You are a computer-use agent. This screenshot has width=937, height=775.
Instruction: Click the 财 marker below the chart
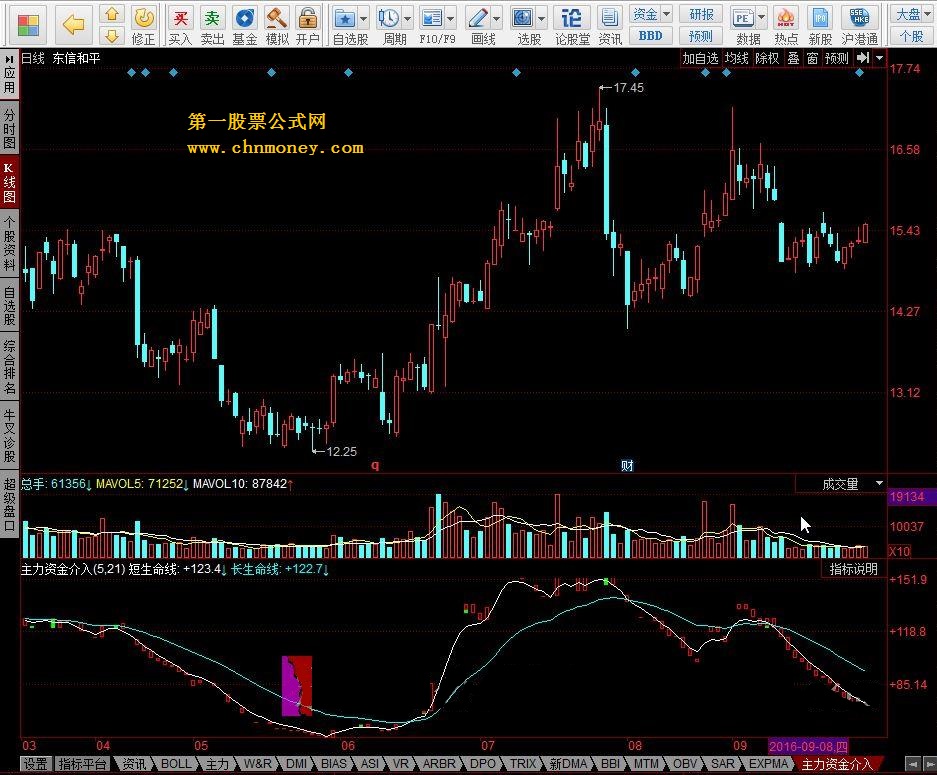(x=627, y=465)
